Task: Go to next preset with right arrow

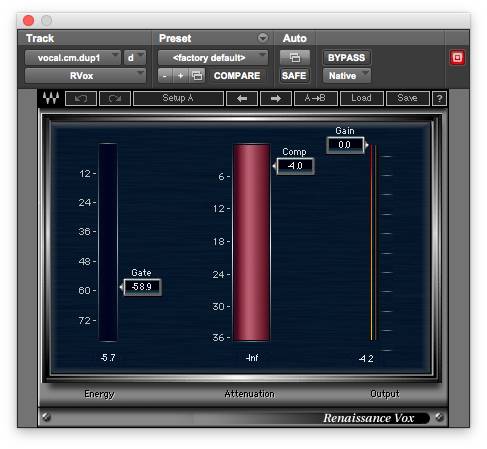Action: point(276,98)
